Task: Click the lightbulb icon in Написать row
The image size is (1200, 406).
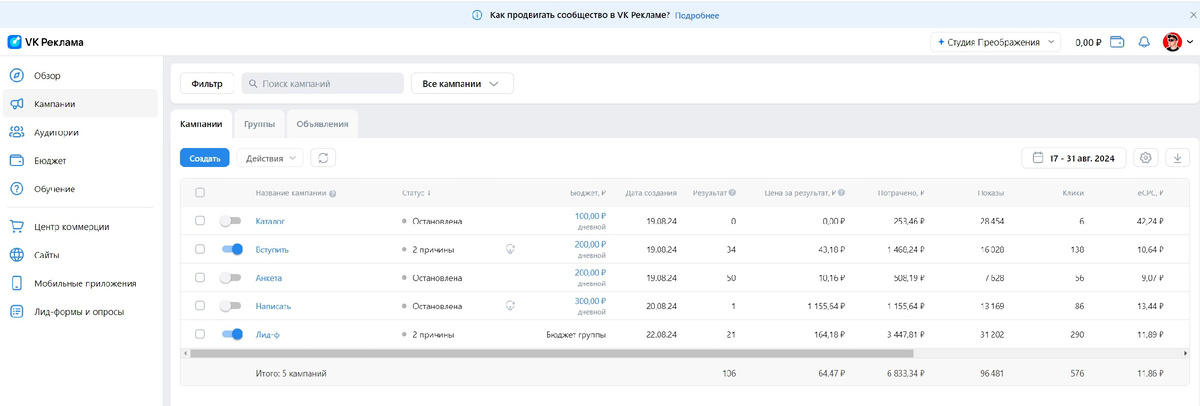Action: 510,305
